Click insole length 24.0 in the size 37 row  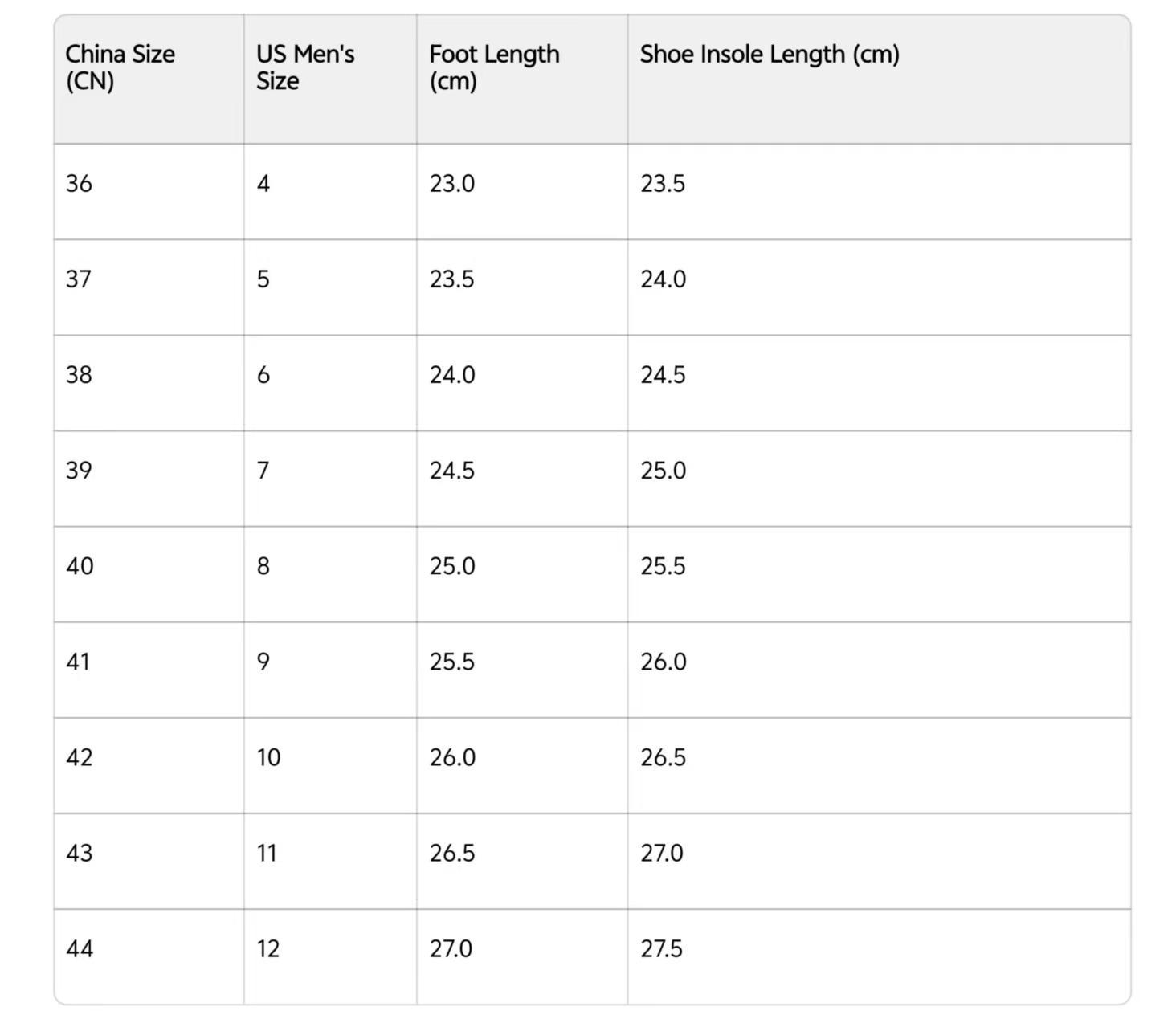point(663,279)
